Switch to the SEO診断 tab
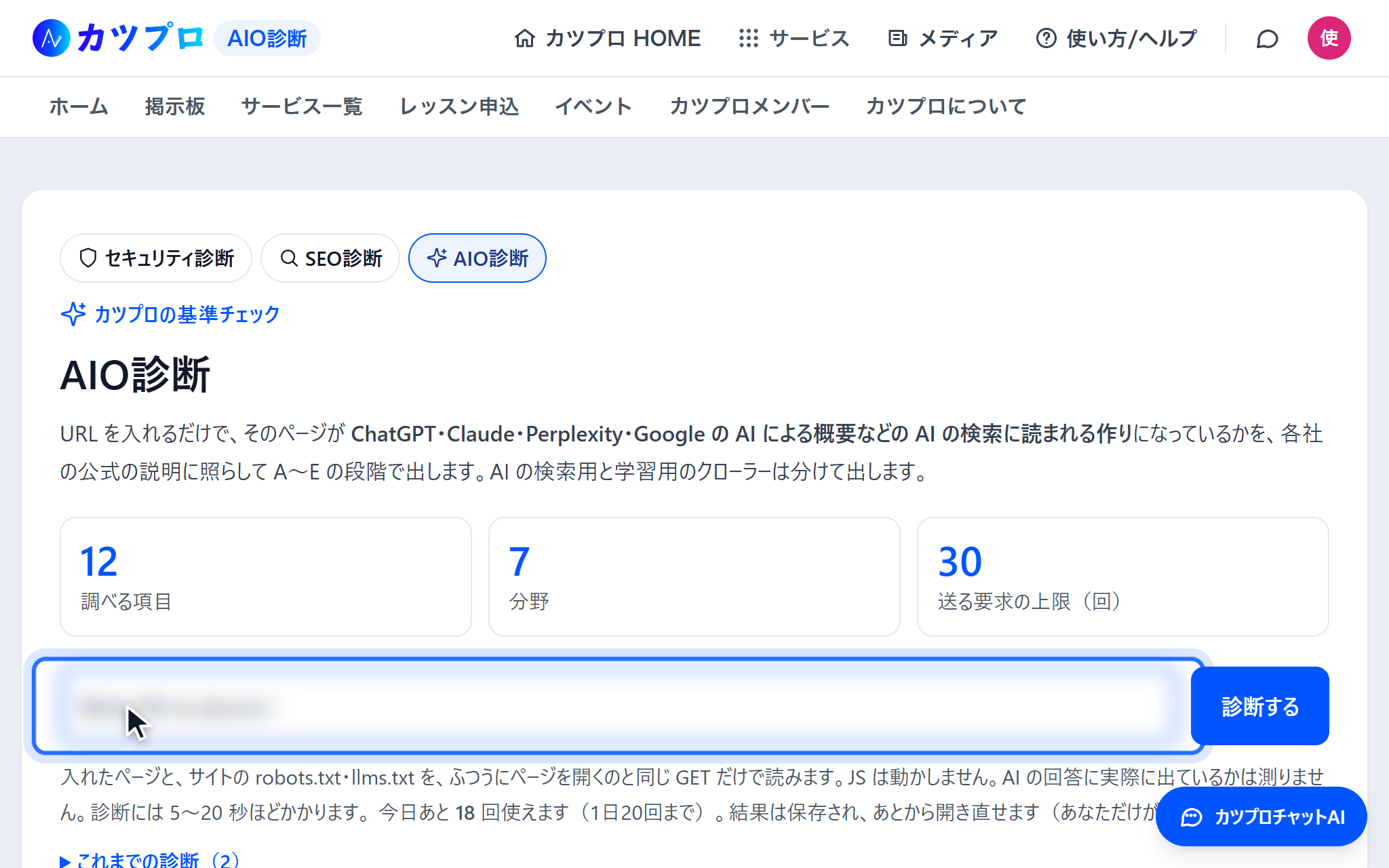The width and height of the screenshot is (1389, 868). click(330, 258)
